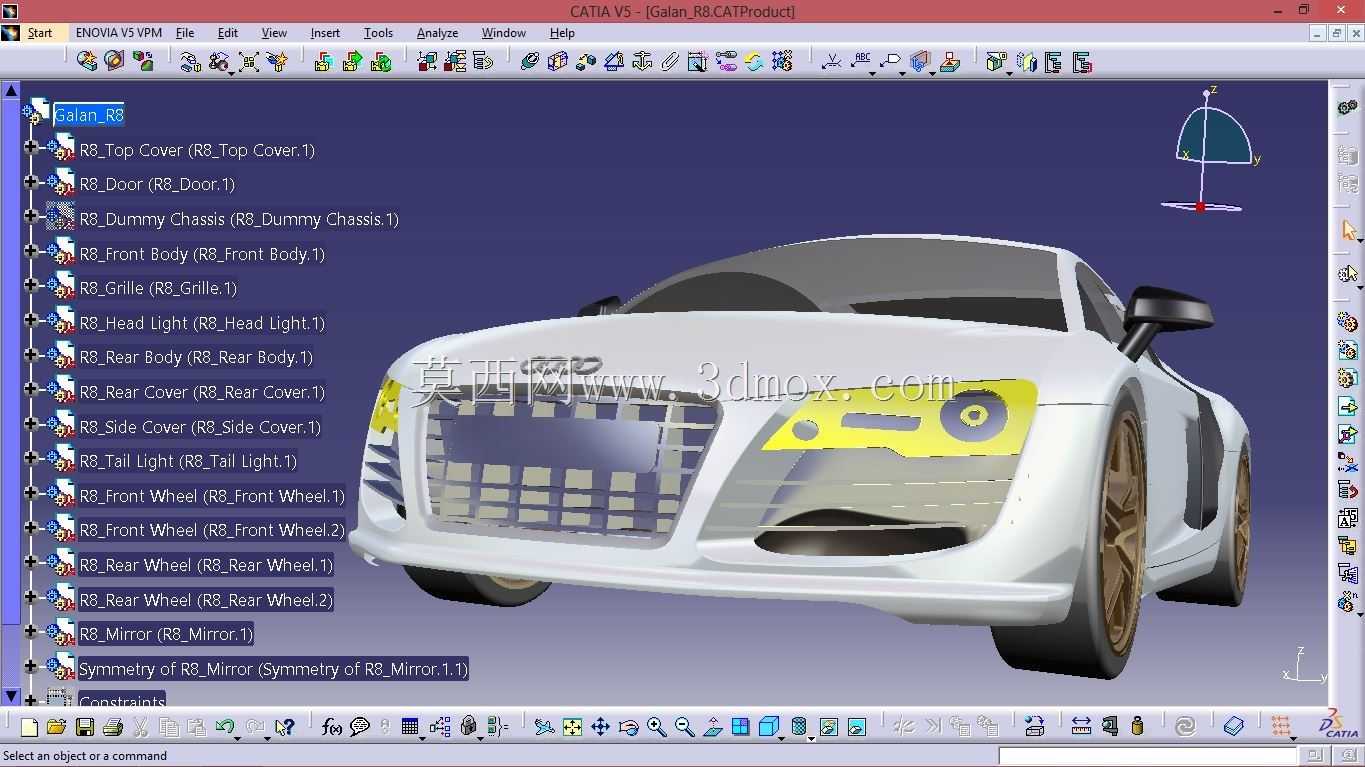This screenshot has width=1365, height=767.
Task: Create a new document with the New icon
Action: click(29, 727)
